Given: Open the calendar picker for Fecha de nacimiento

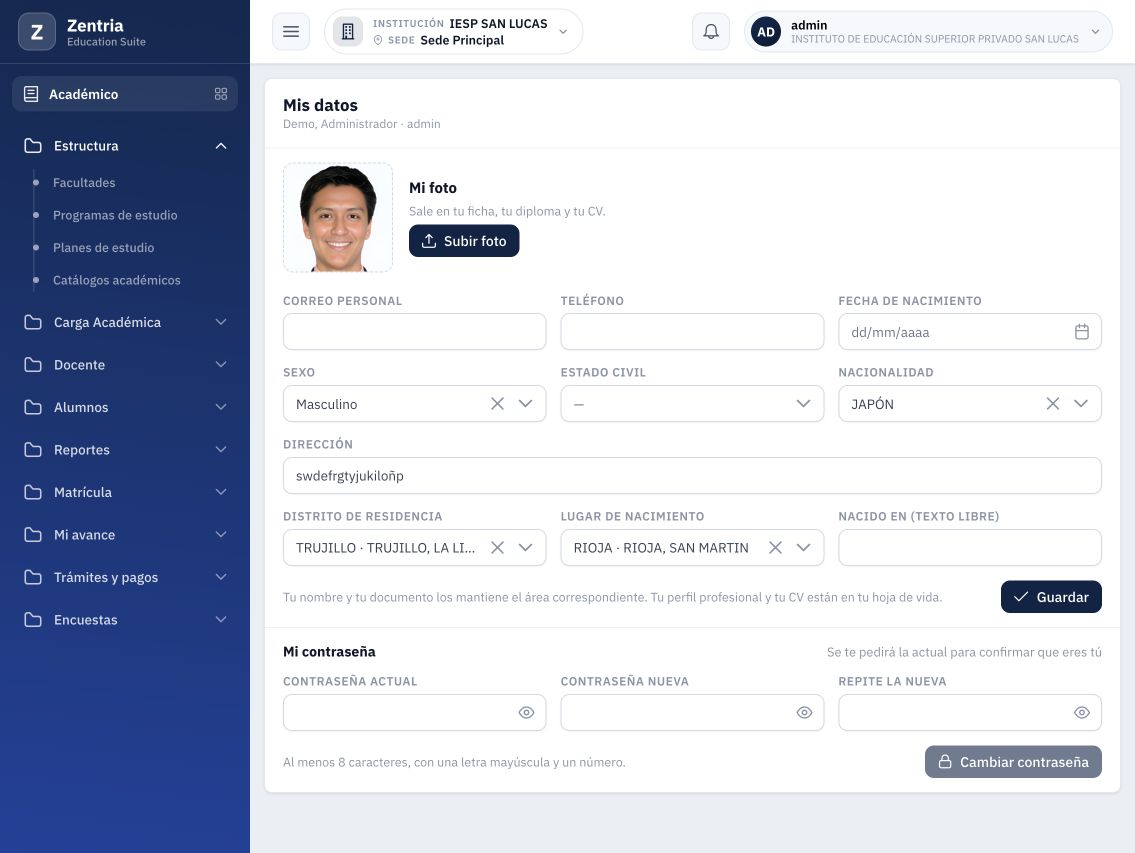Looking at the screenshot, I should click(1081, 332).
